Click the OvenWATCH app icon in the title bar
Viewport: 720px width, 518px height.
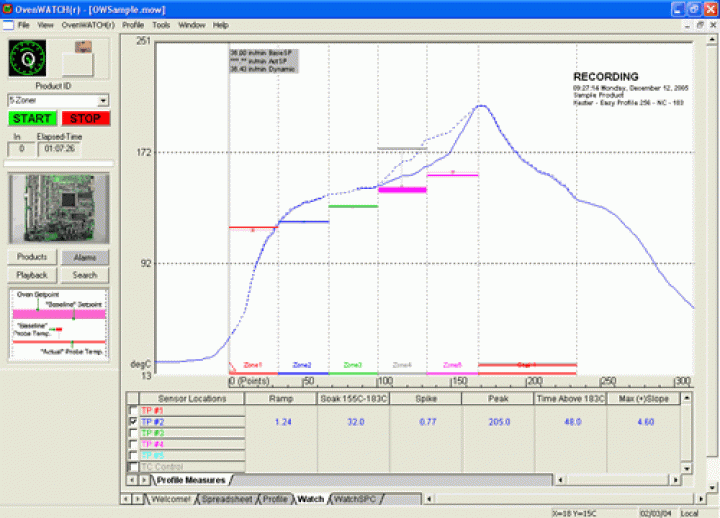(x=7, y=9)
